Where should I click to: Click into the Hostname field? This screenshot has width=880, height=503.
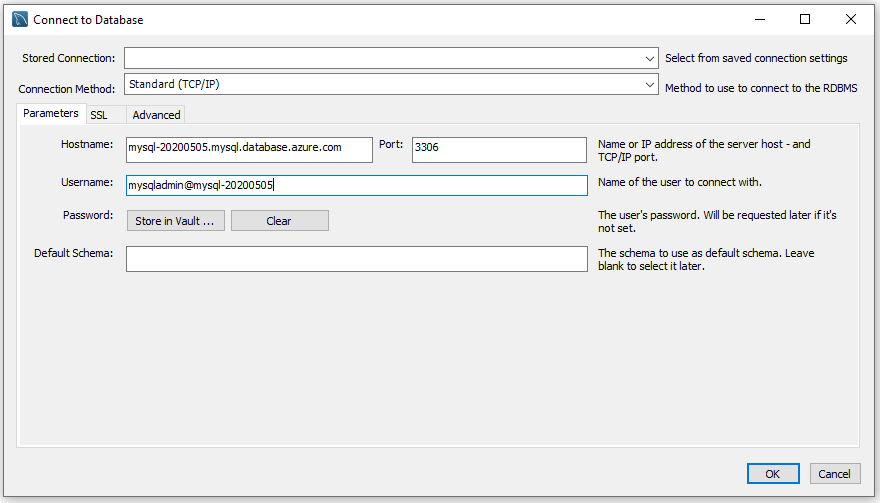tap(249, 149)
